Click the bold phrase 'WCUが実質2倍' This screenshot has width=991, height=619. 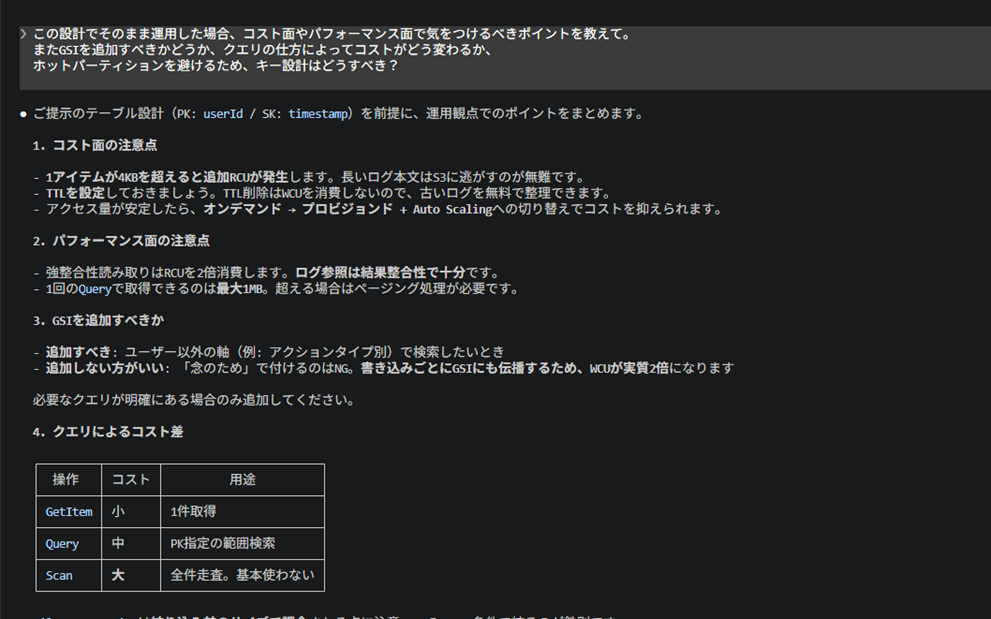(629, 368)
